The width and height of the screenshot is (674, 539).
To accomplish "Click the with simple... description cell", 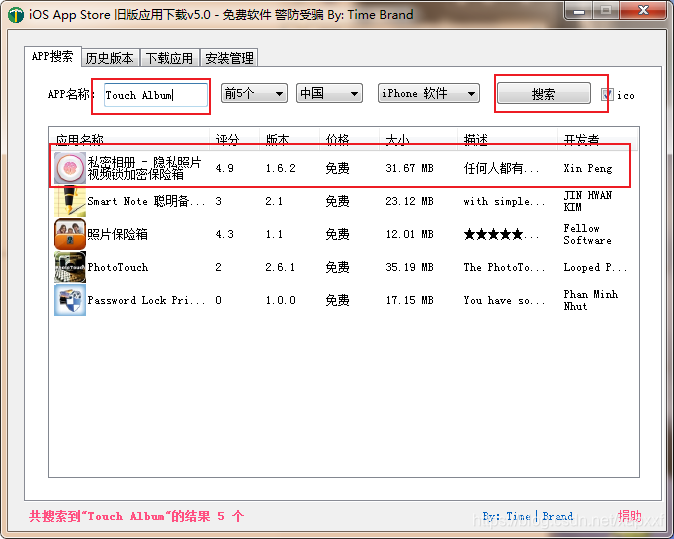I will pyautogui.click(x=504, y=201).
